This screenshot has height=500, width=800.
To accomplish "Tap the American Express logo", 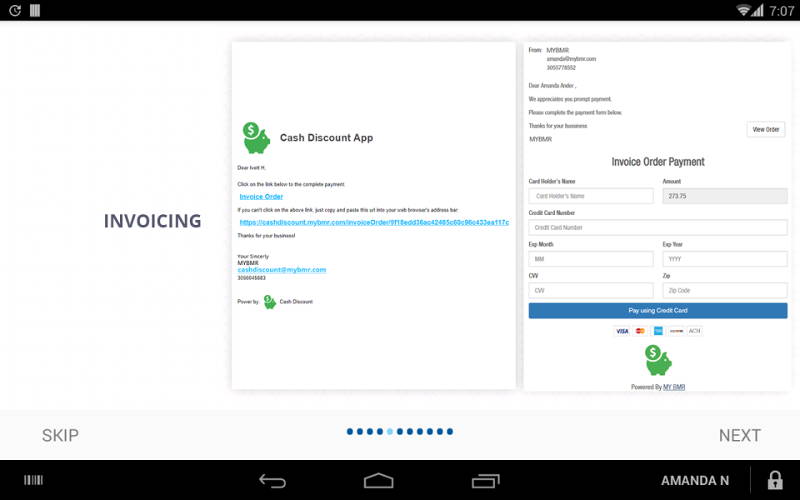I will click(x=658, y=331).
